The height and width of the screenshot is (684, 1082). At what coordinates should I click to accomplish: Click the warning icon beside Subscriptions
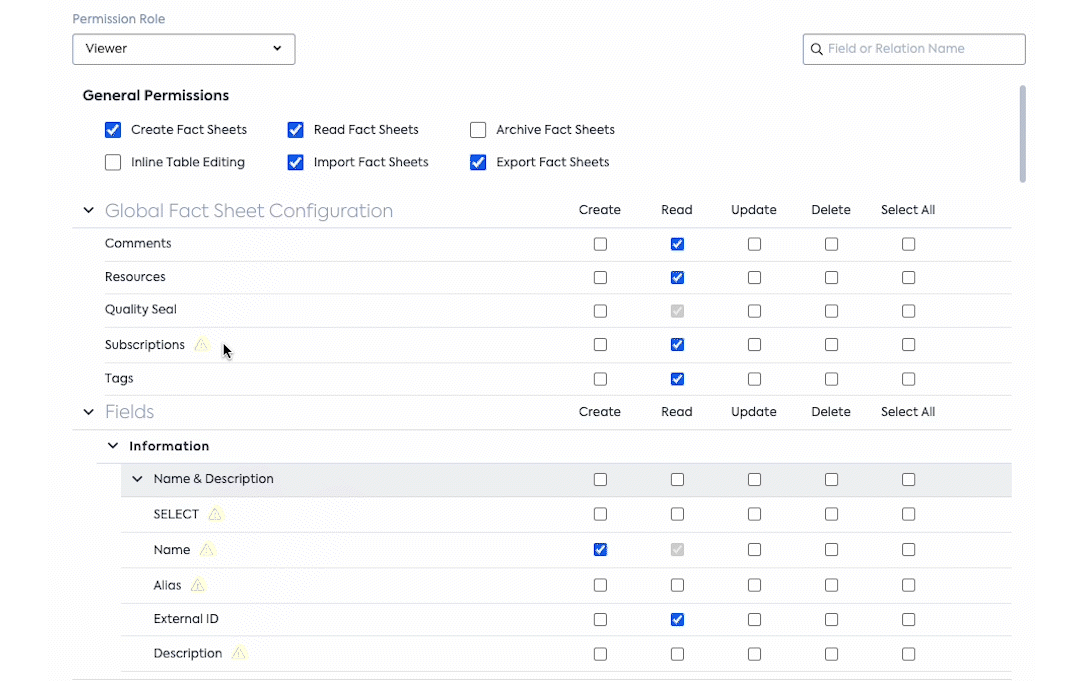pos(201,344)
